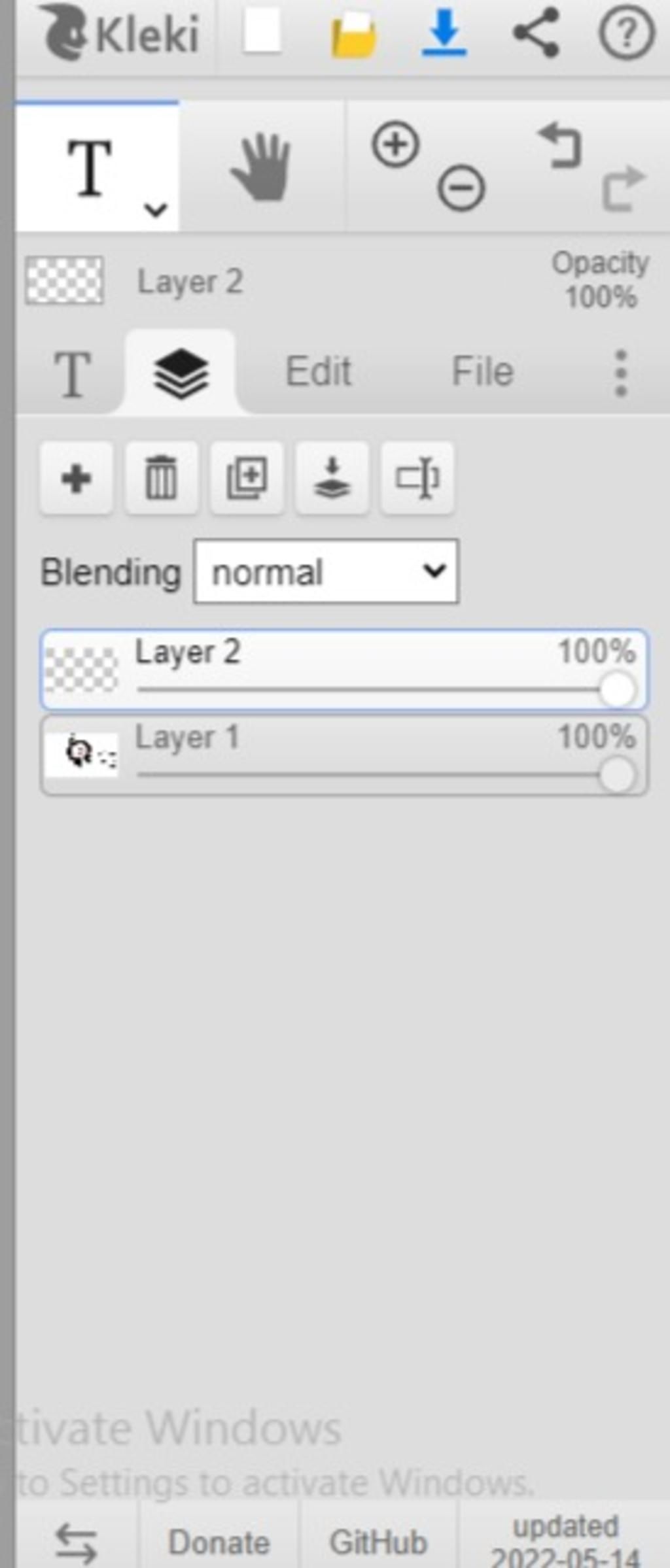Click the New Image blank page icon
Screen dimensions: 670x1568
(262, 31)
